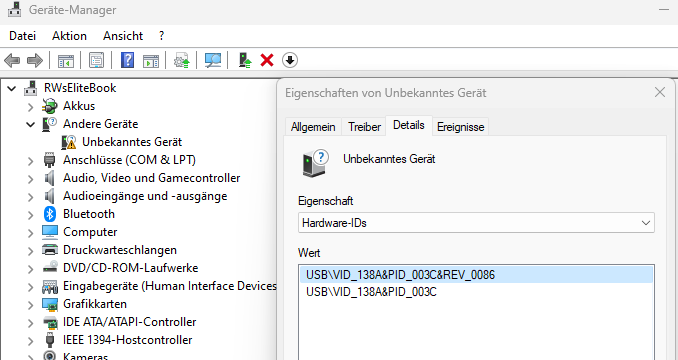This screenshot has height=360, width=678.
Task: Click the RWsEliteBook computer root icon
Action: [x=31, y=88]
